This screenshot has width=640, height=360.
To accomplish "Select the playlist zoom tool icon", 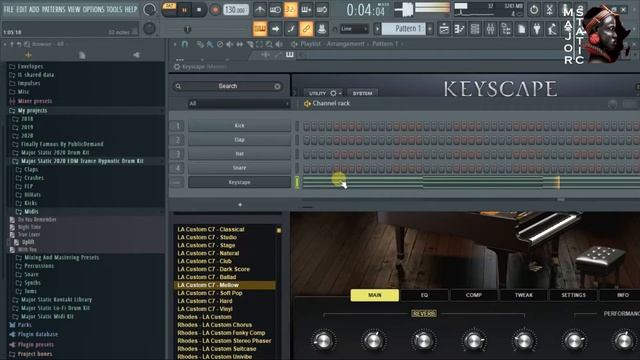I will pos(269,44).
